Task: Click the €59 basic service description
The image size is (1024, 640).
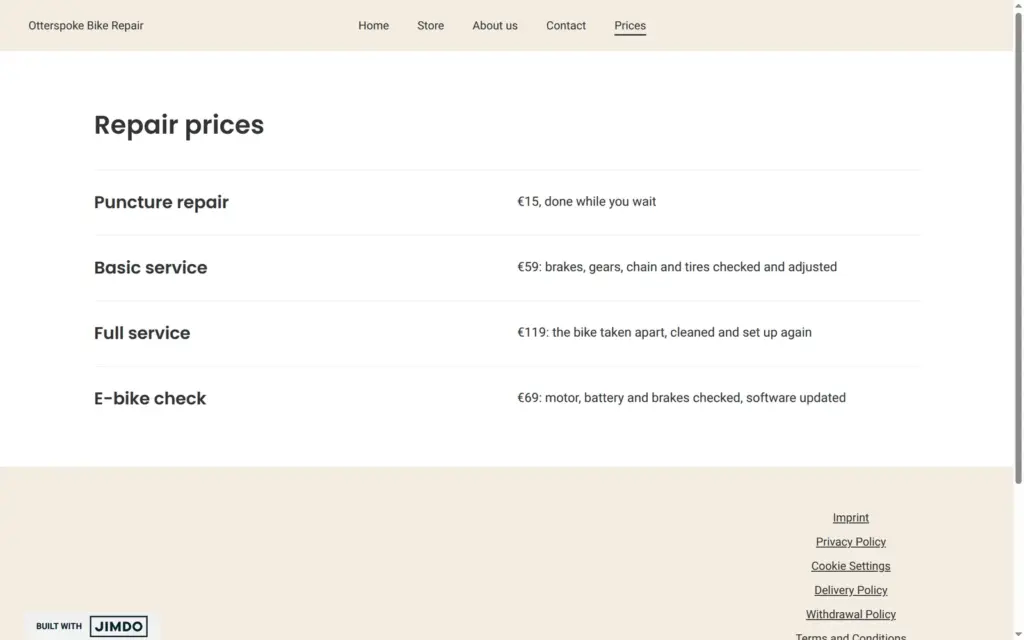Action: click(x=677, y=266)
